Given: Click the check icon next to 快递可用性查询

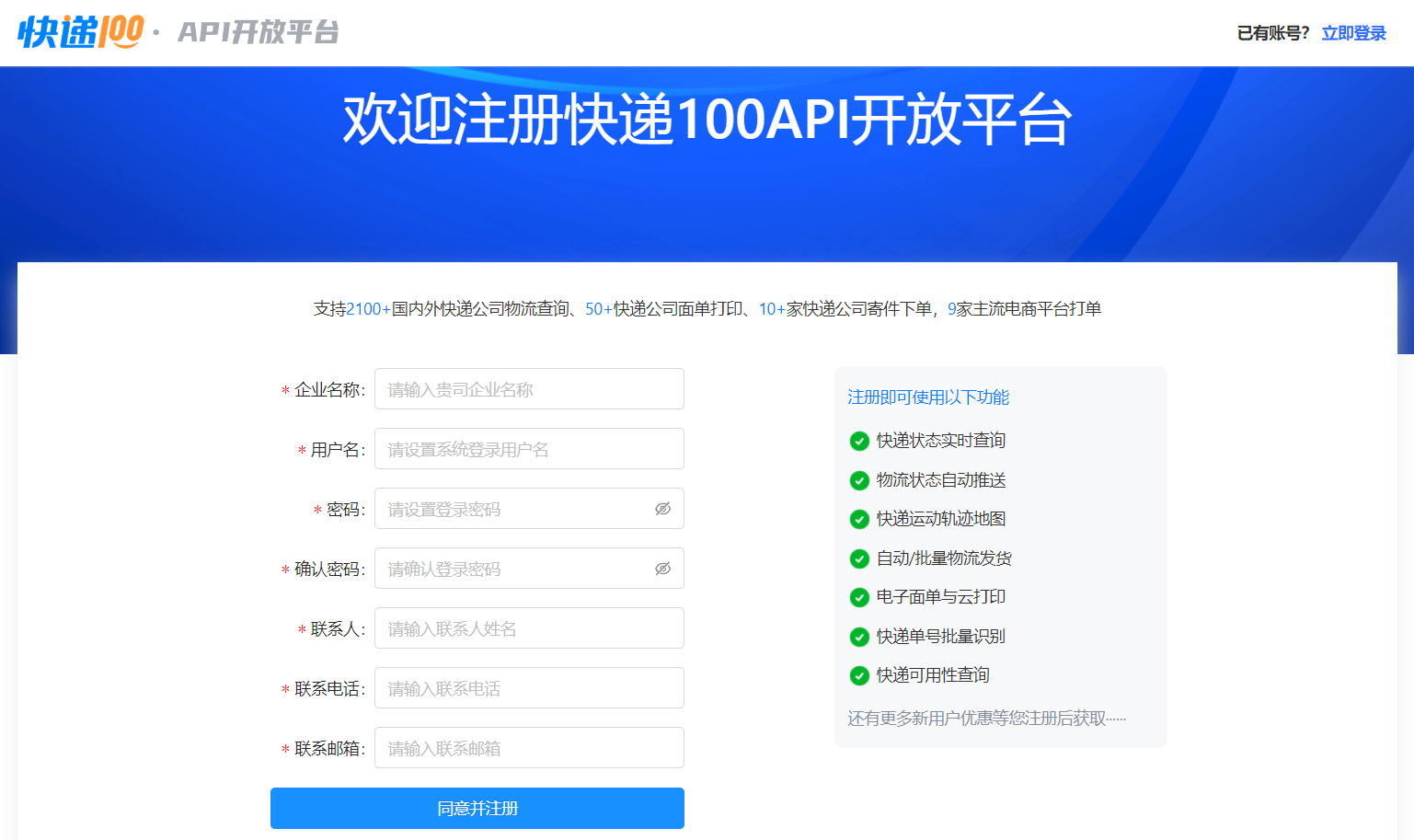Looking at the screenshot, I should pos(858,675).
